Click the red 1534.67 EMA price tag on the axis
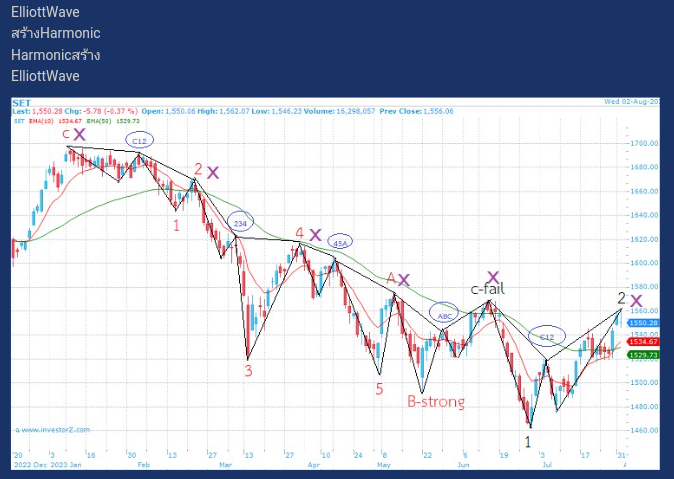The width and height of the screenshot is (674, 479). 643,342
